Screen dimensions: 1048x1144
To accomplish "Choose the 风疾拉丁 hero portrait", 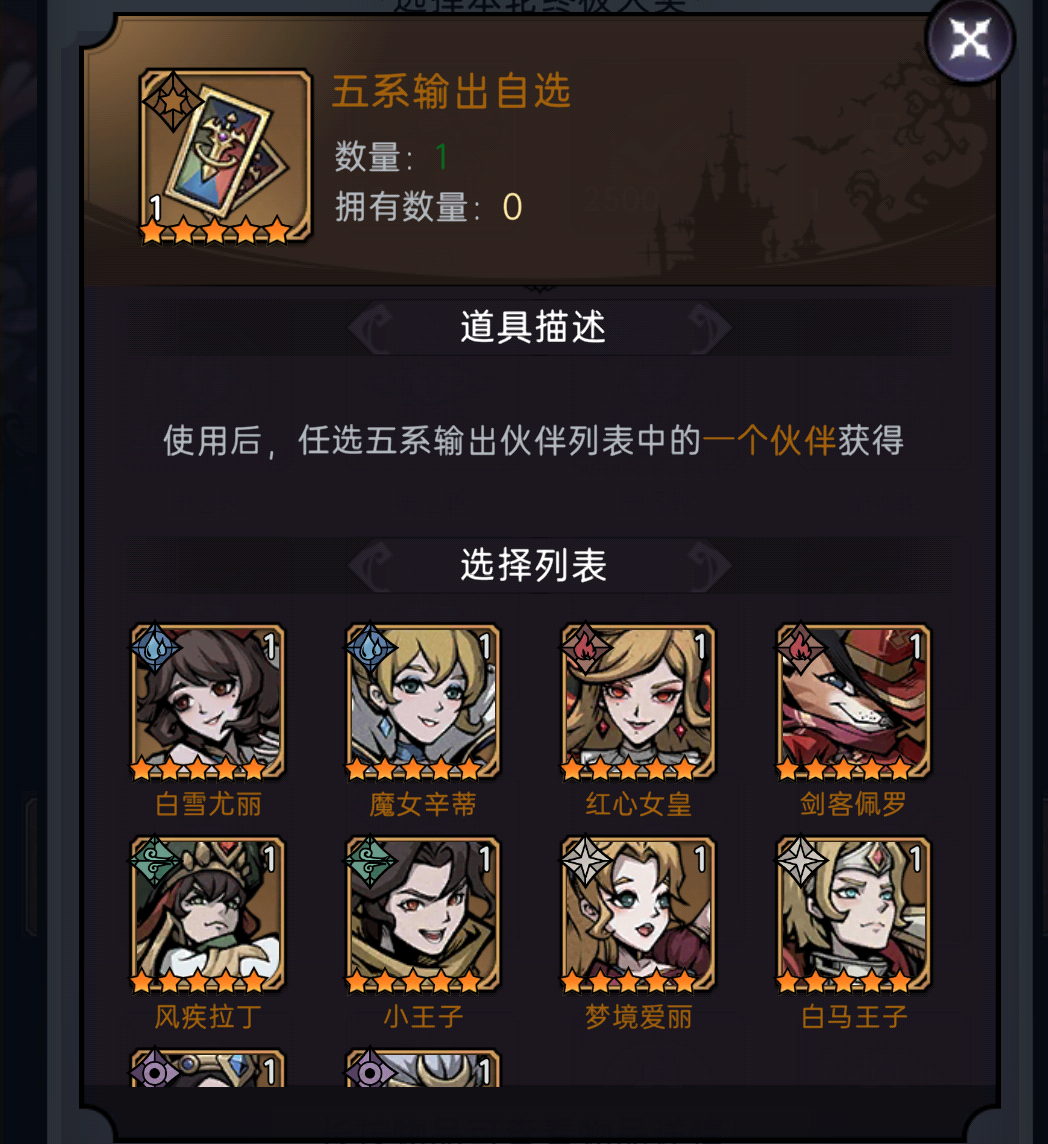I will click(x=207, y=915).
